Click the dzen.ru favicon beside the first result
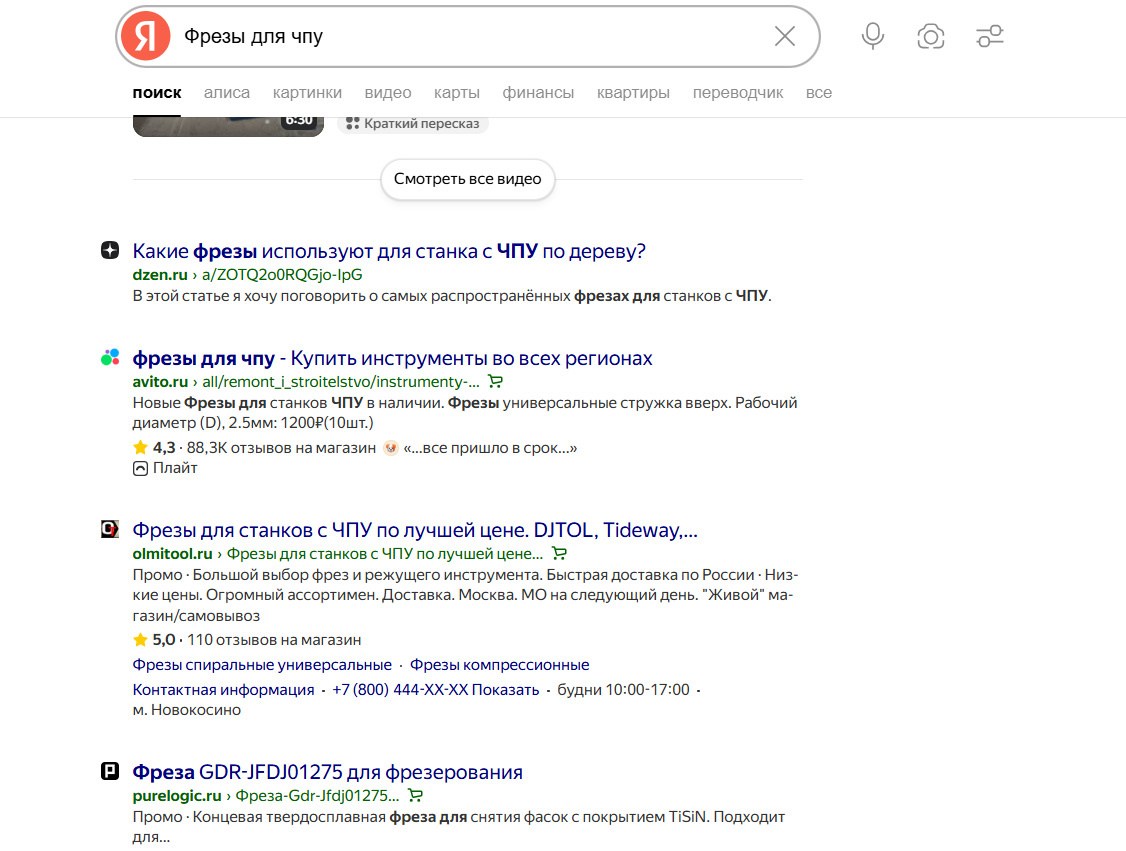The width and height of the screenshot is (1126, 851). [x=110, y=250]
